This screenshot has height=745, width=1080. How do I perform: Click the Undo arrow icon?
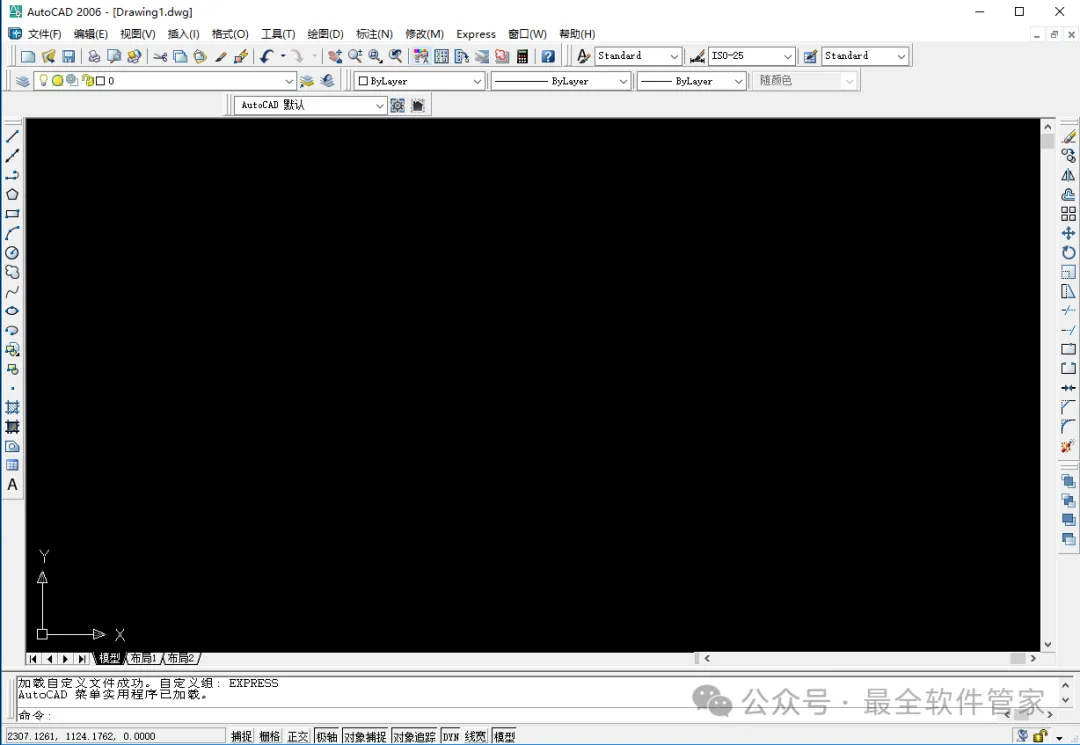click(267, 56)
